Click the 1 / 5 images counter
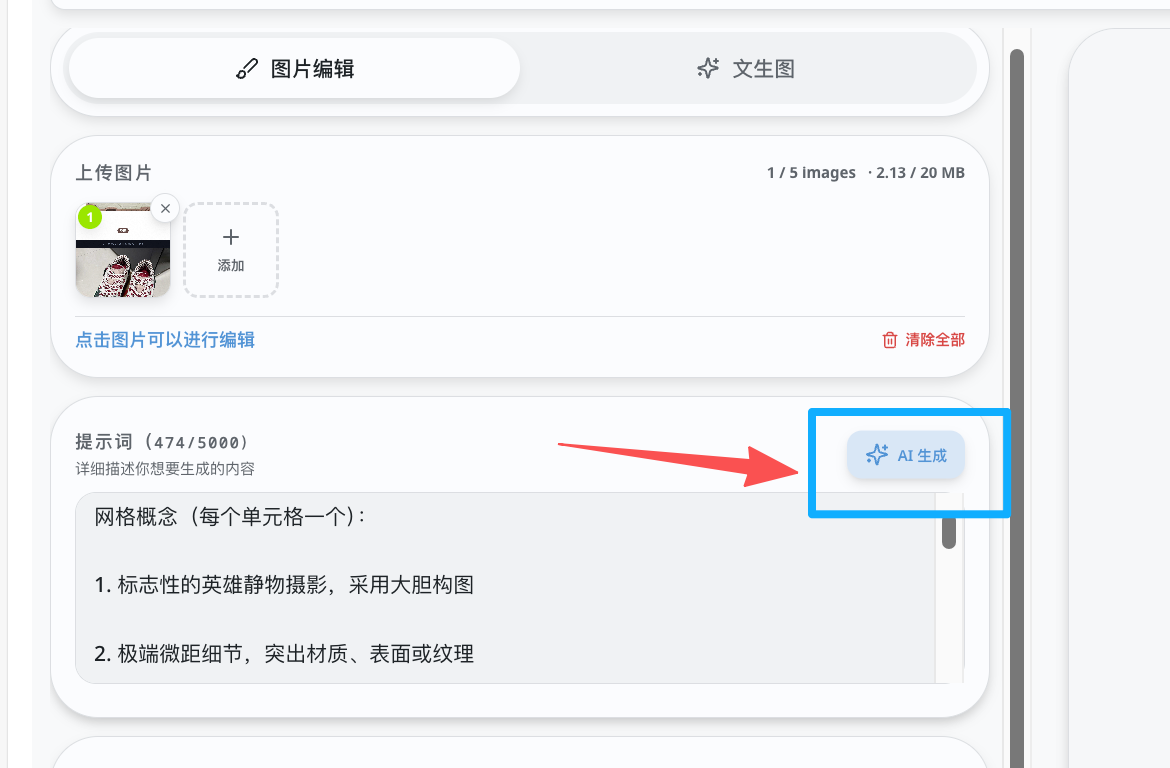The image size is (1170, 768). click(x=811, y=173)
